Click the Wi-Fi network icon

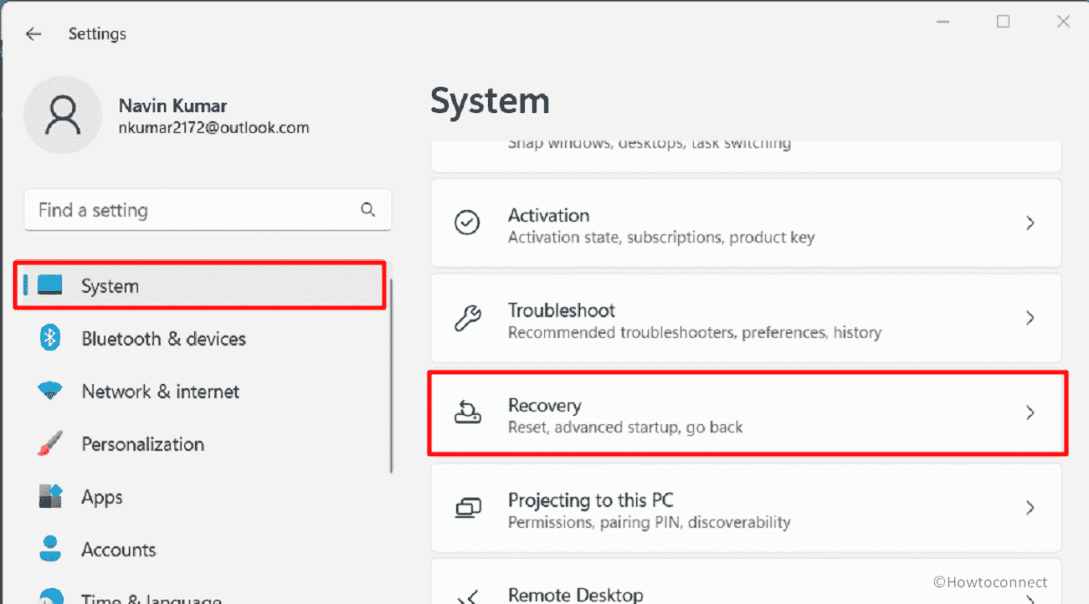click(x=49, y=391)
